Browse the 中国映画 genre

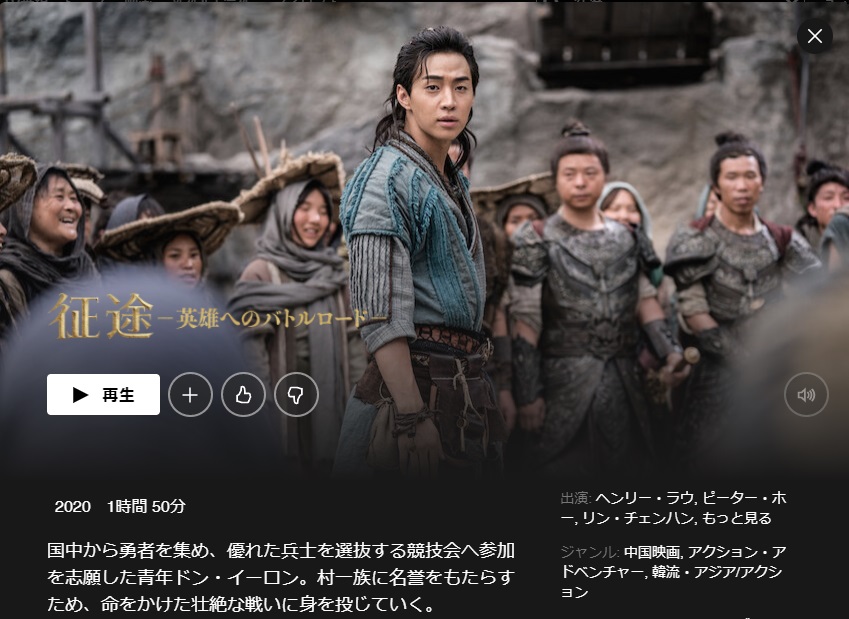653,552
